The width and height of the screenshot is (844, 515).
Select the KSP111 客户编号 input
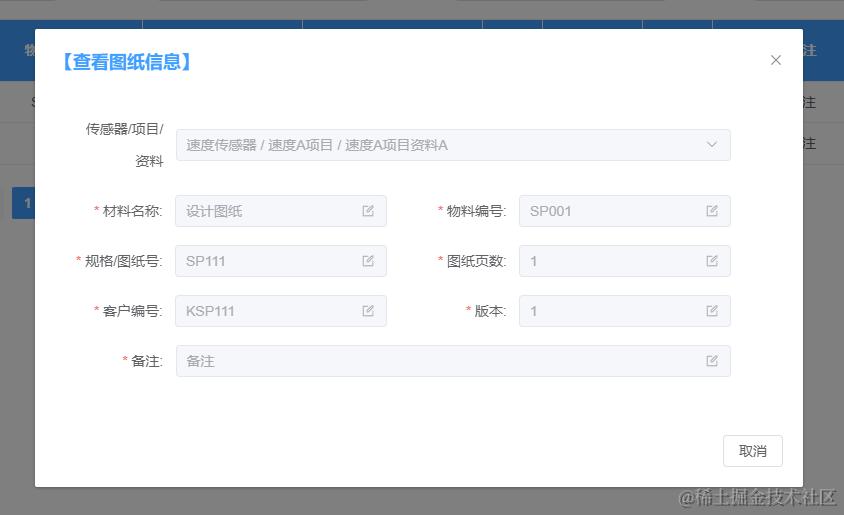click(280, 311)
